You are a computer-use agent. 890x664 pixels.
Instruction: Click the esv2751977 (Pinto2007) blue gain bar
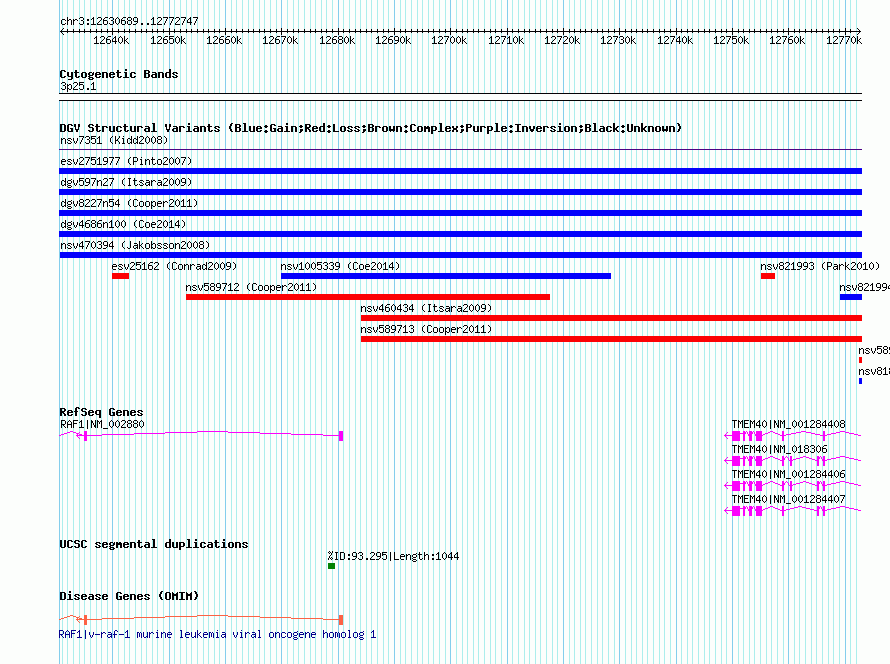pos(460,171)
